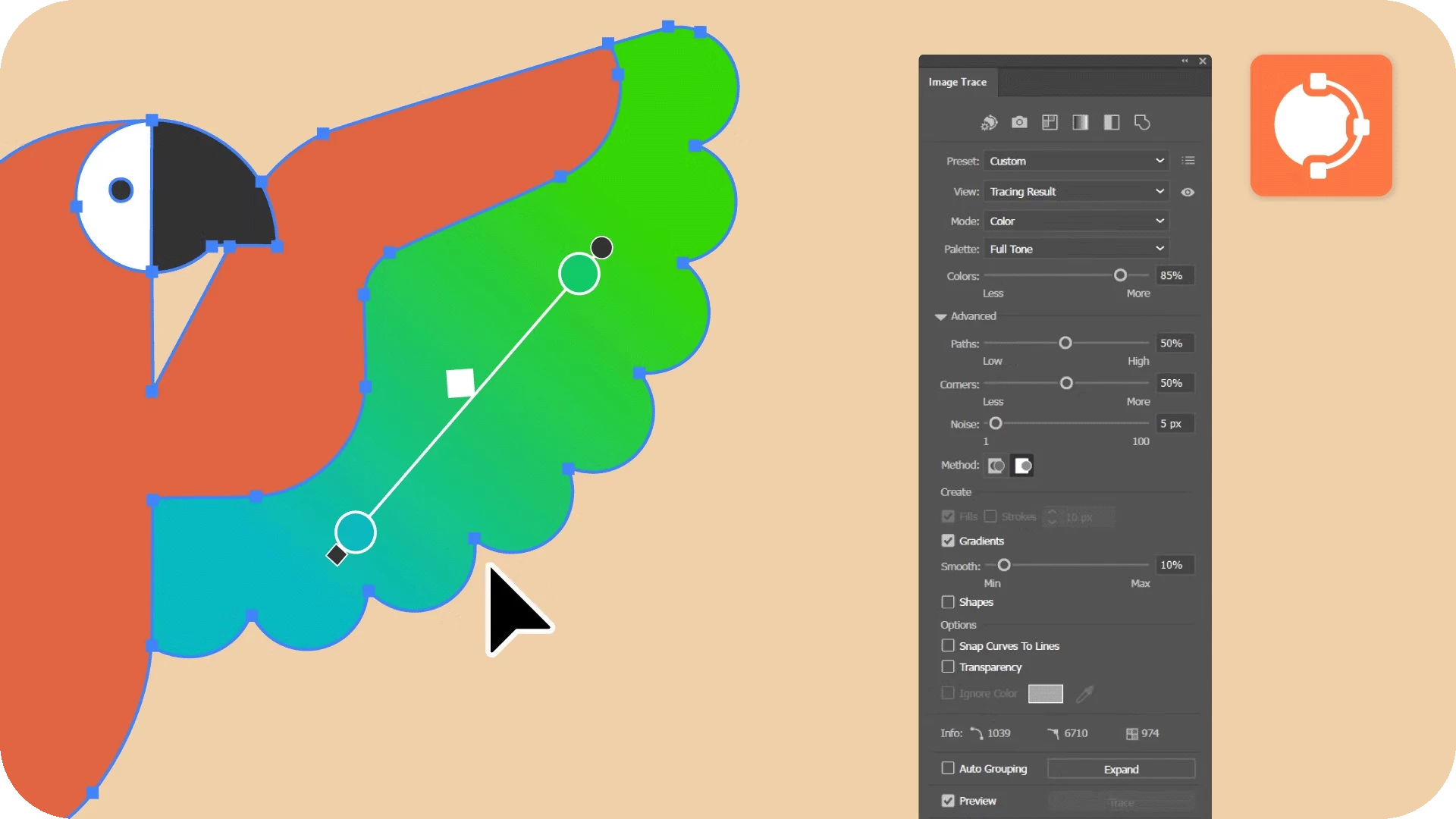Open the Preset dropdown showing Custom
The width and height of the screenshot is (1456, 819).
(x=1075, y=161)
